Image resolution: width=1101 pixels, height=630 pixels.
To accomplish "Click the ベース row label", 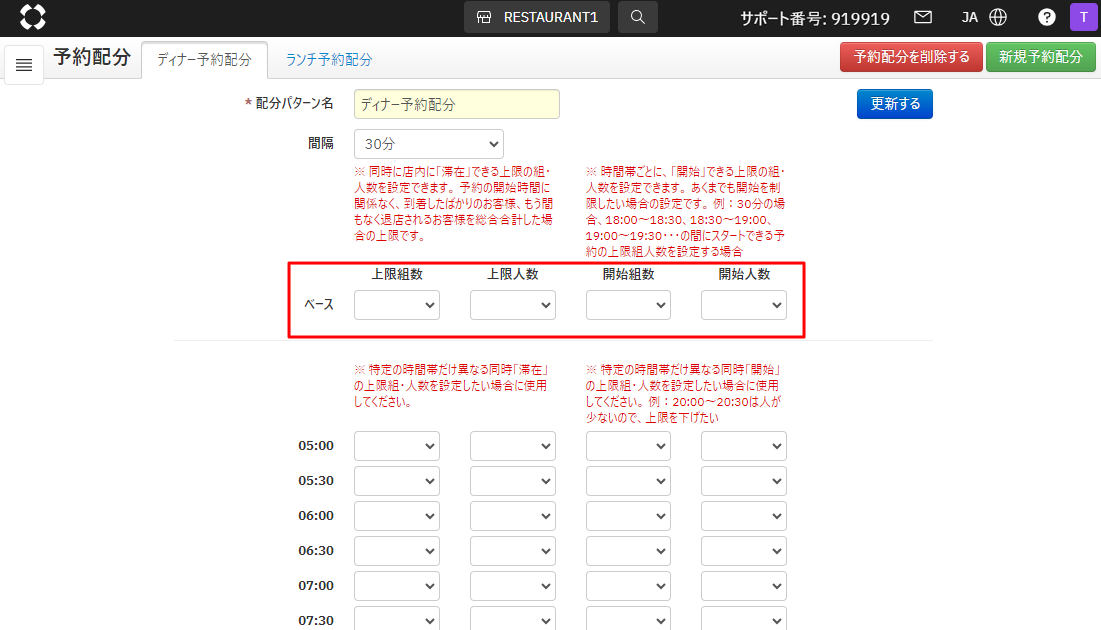I will [319, 305].
